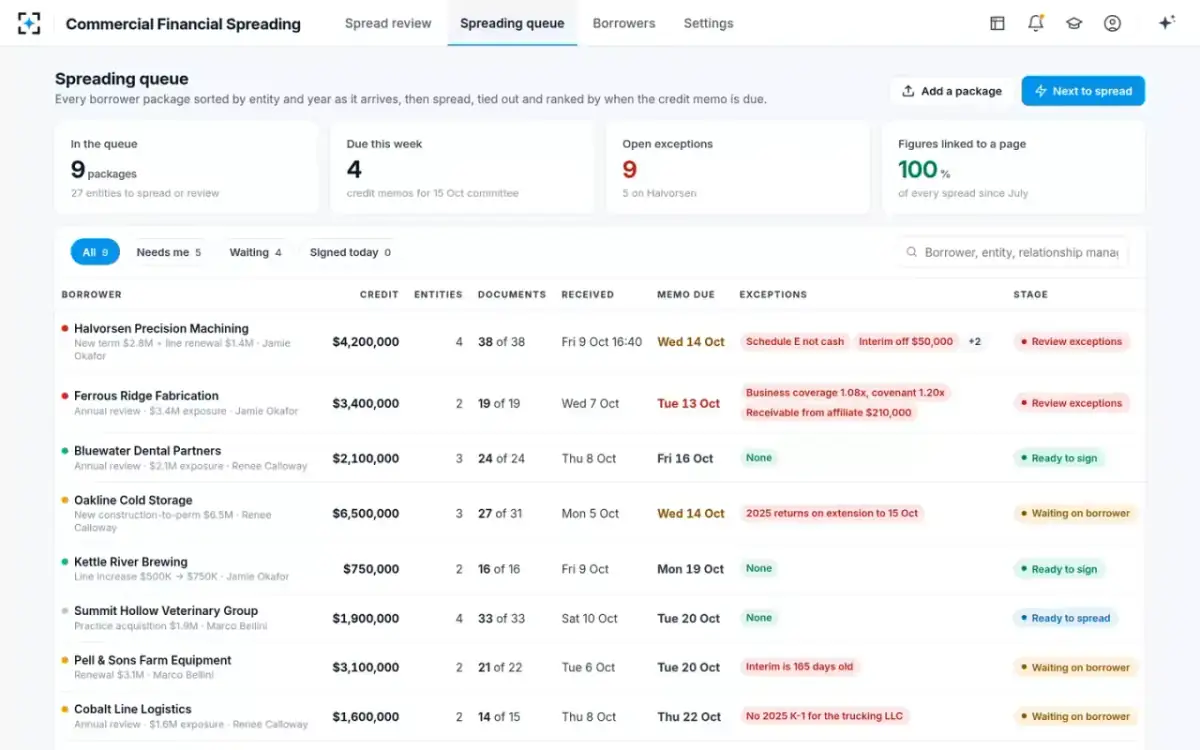
Task: Sort by the Received column header
Action: (x=588, y=295)
